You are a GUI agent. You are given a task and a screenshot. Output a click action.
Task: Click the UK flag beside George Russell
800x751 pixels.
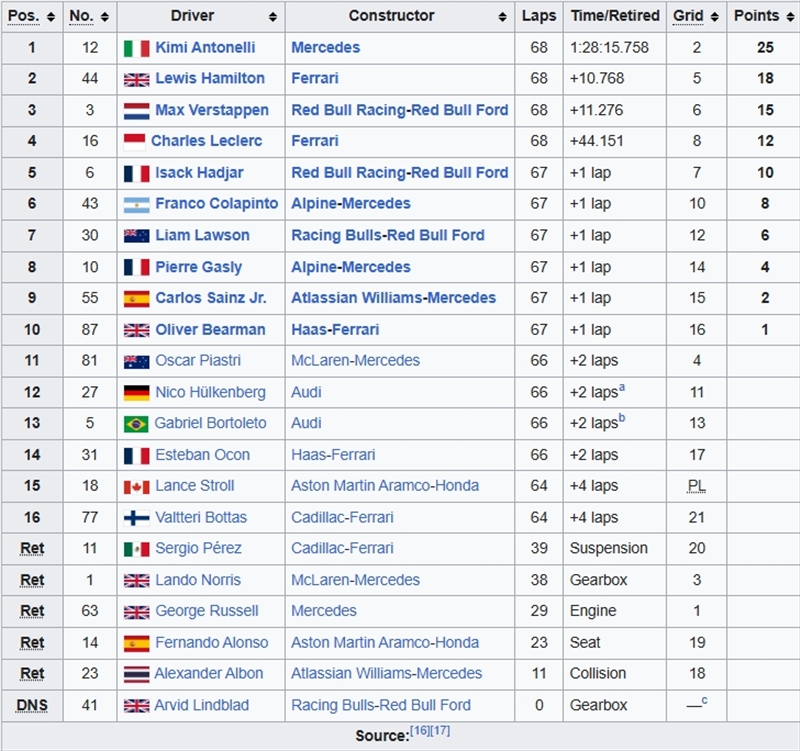137,612
